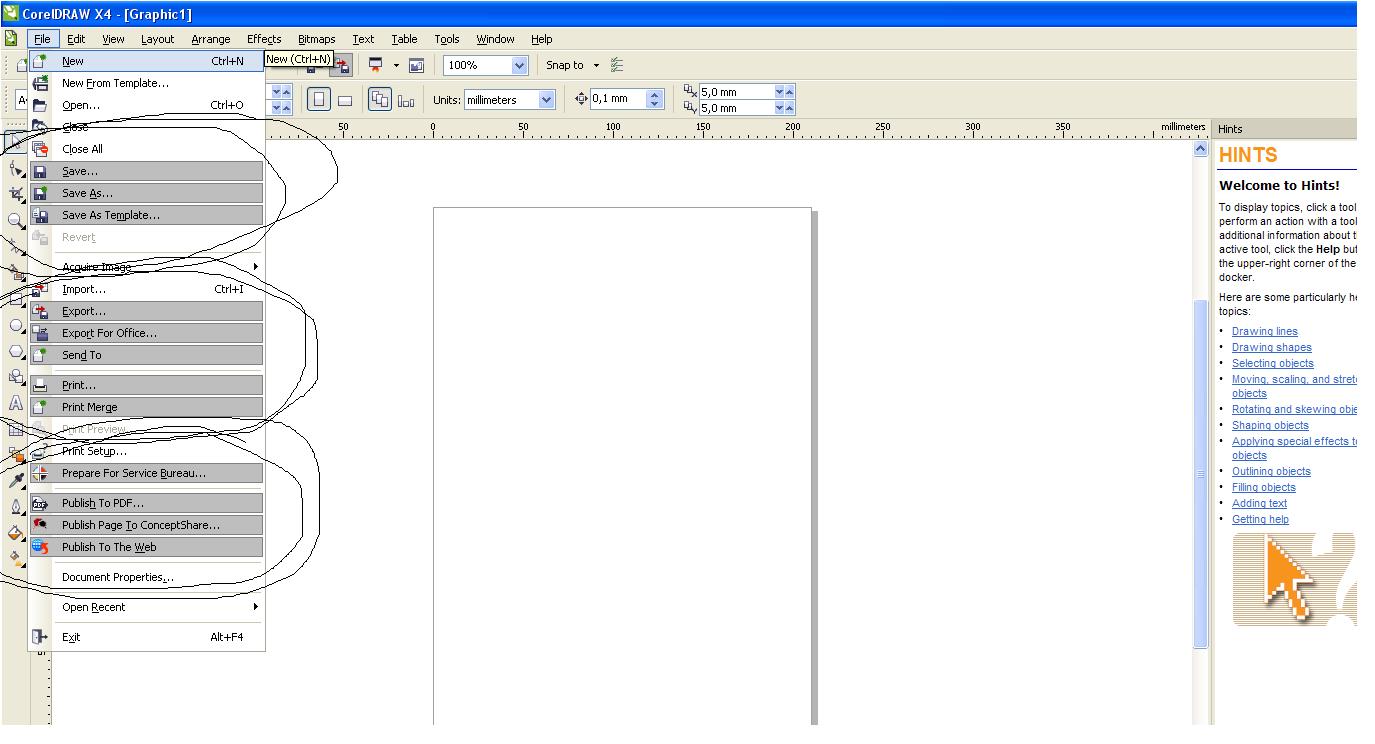The image size is (1375, 744).
Task: Open the Units millimeters dropdown
Action: 546,100
